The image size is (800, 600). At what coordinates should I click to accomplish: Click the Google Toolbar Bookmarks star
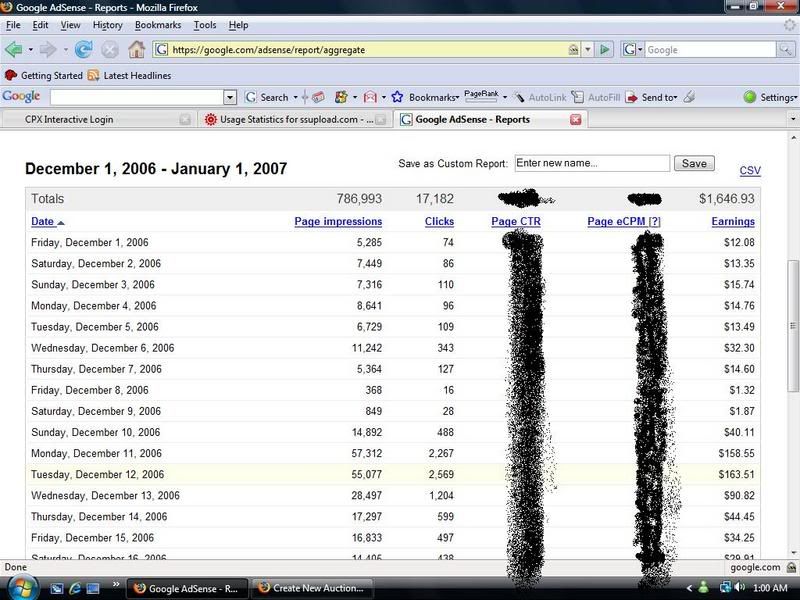click(x=397, y=97)
